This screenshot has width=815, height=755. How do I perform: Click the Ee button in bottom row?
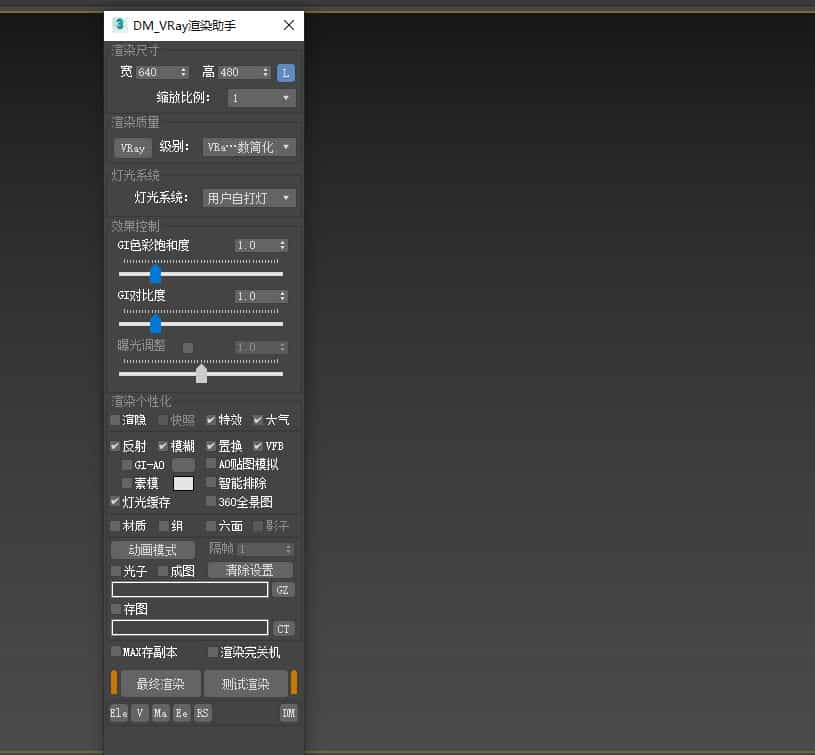click(x=181, y=713)
